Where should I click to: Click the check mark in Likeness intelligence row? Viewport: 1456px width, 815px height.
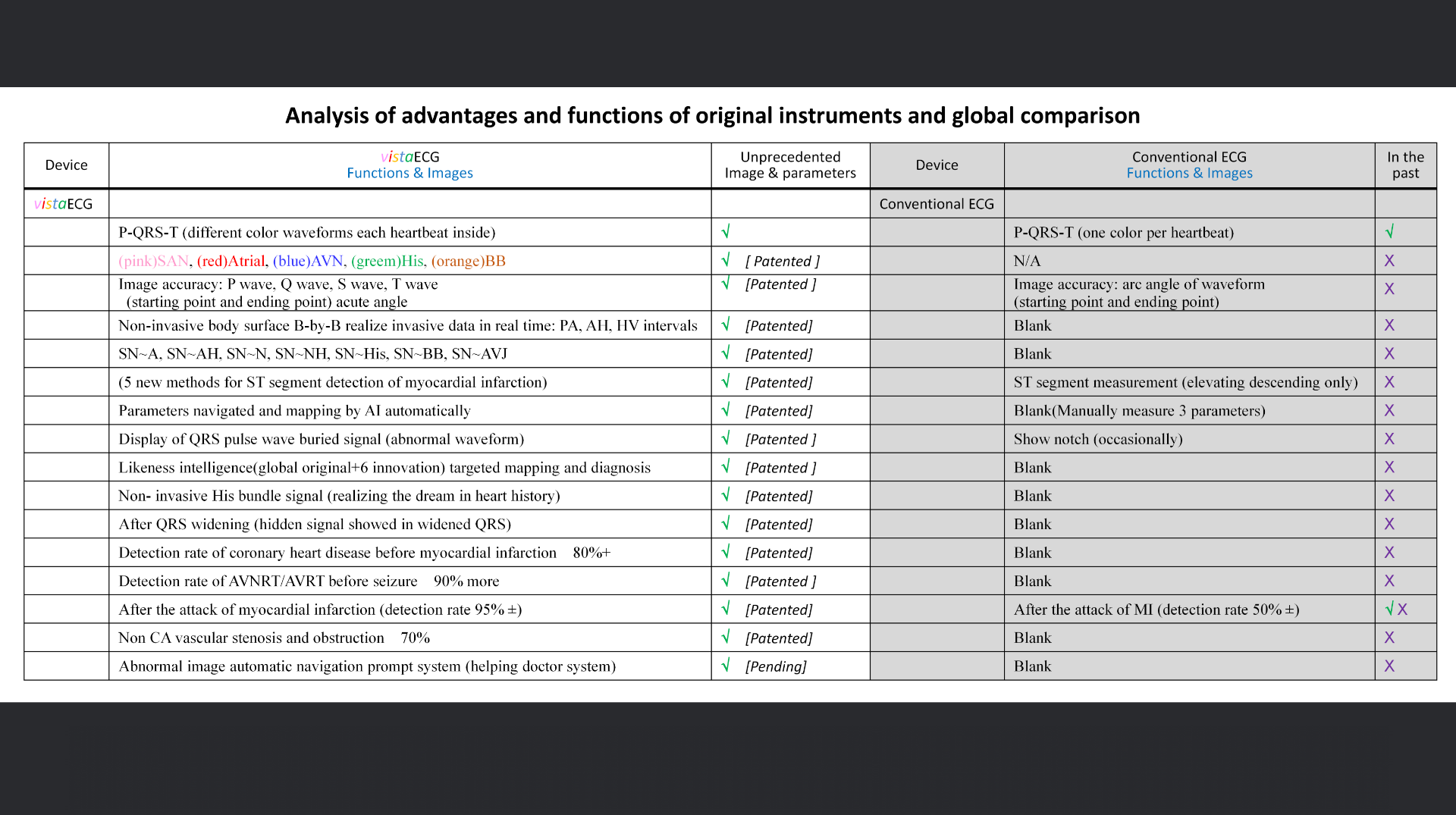point(726,466)
